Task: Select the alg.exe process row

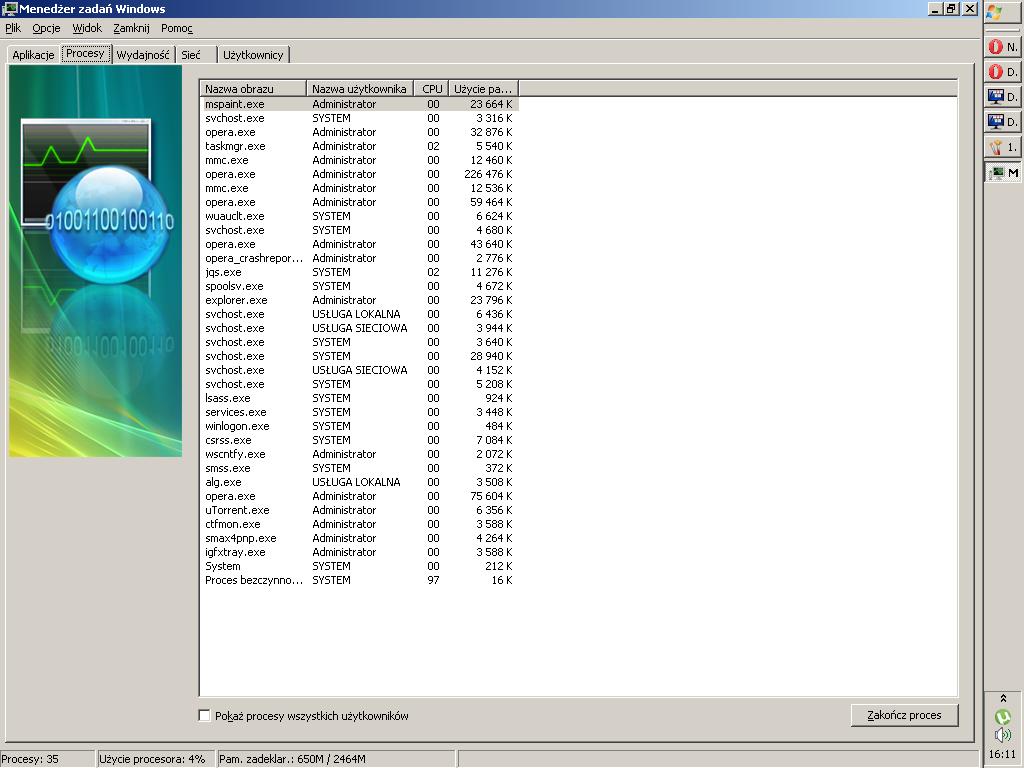Action: tap(359, 482)
